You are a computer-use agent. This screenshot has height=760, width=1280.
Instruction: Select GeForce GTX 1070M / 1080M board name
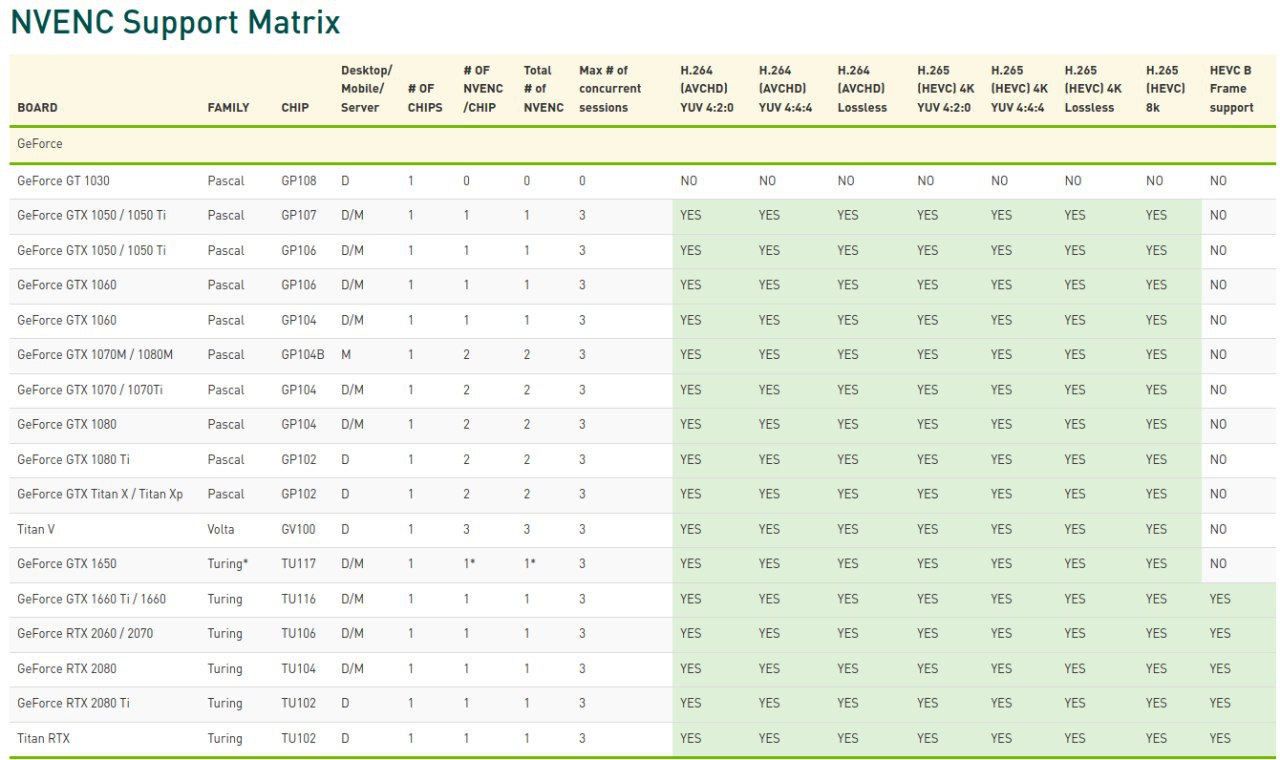95,355
